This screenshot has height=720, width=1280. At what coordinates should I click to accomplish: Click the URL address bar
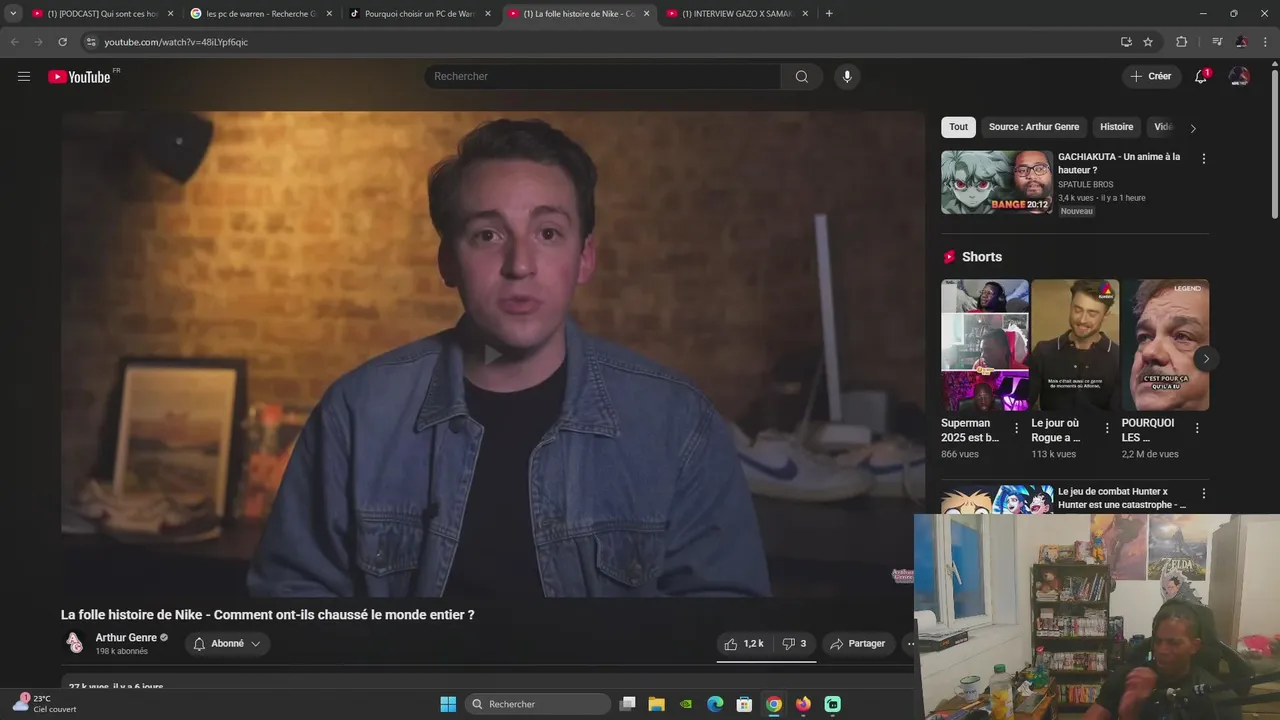[x=600, y=42]
